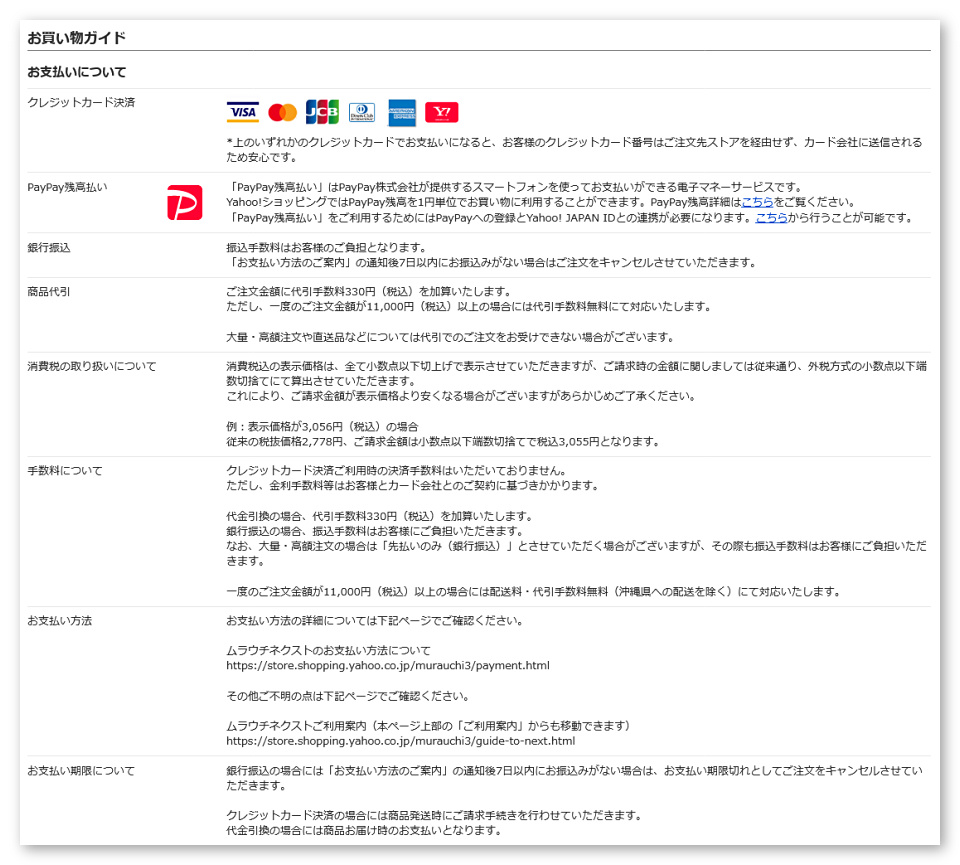Click the American Express logo

pyautogui.click(x=402, y=113)
